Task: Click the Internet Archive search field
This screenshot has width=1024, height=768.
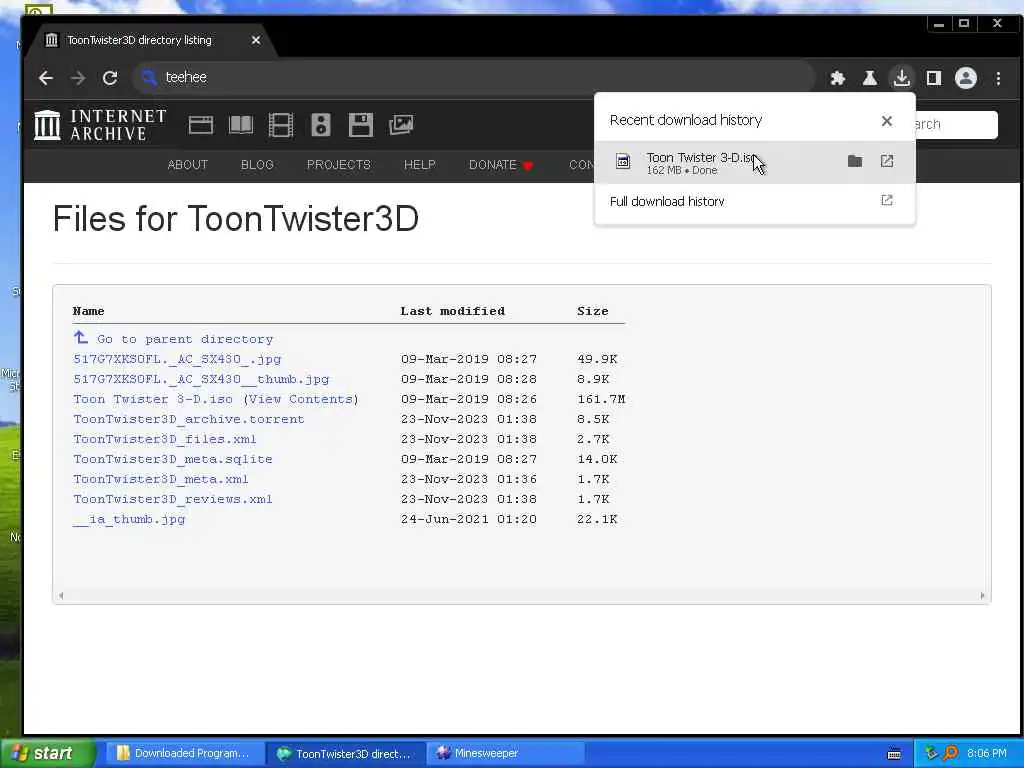Action: coord(957,124)
